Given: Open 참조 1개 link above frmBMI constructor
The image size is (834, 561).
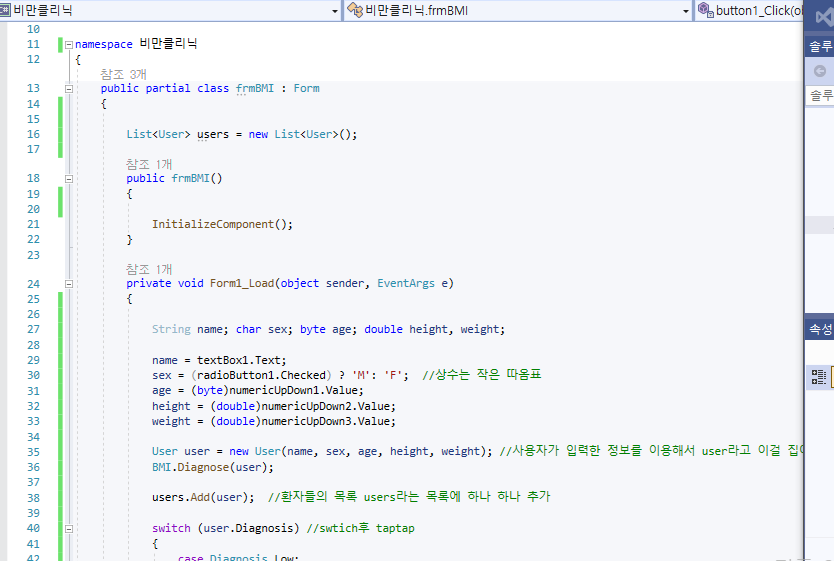Looking at the screenshot, I should click(x=149, y=164).
